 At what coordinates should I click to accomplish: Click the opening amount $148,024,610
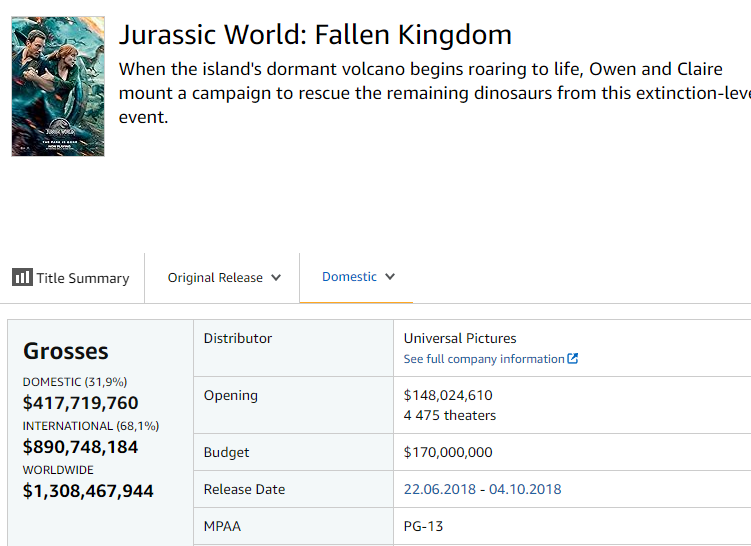click(448, 395)
